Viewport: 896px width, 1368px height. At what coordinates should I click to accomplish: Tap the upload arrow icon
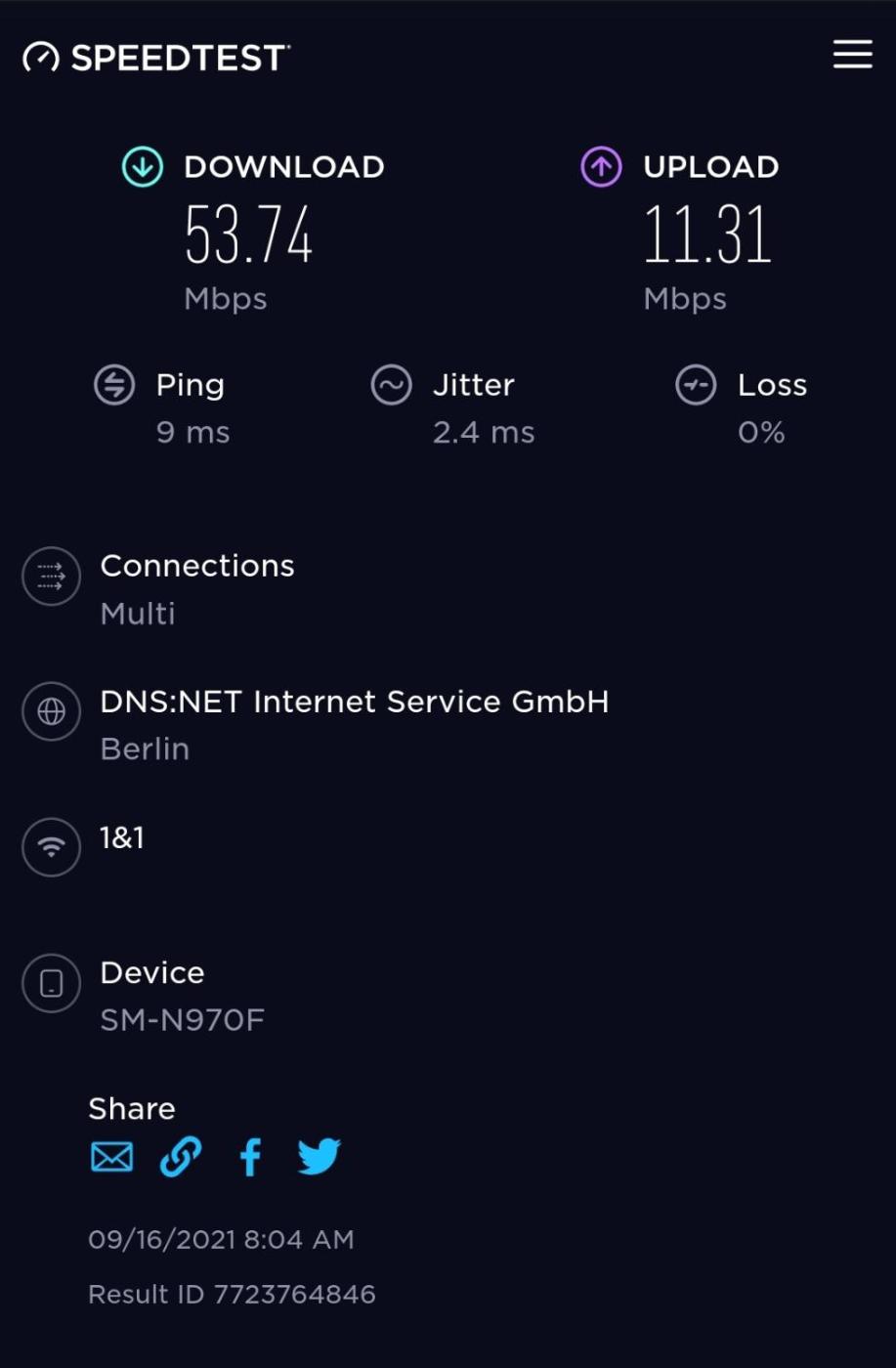click(601, 167)
